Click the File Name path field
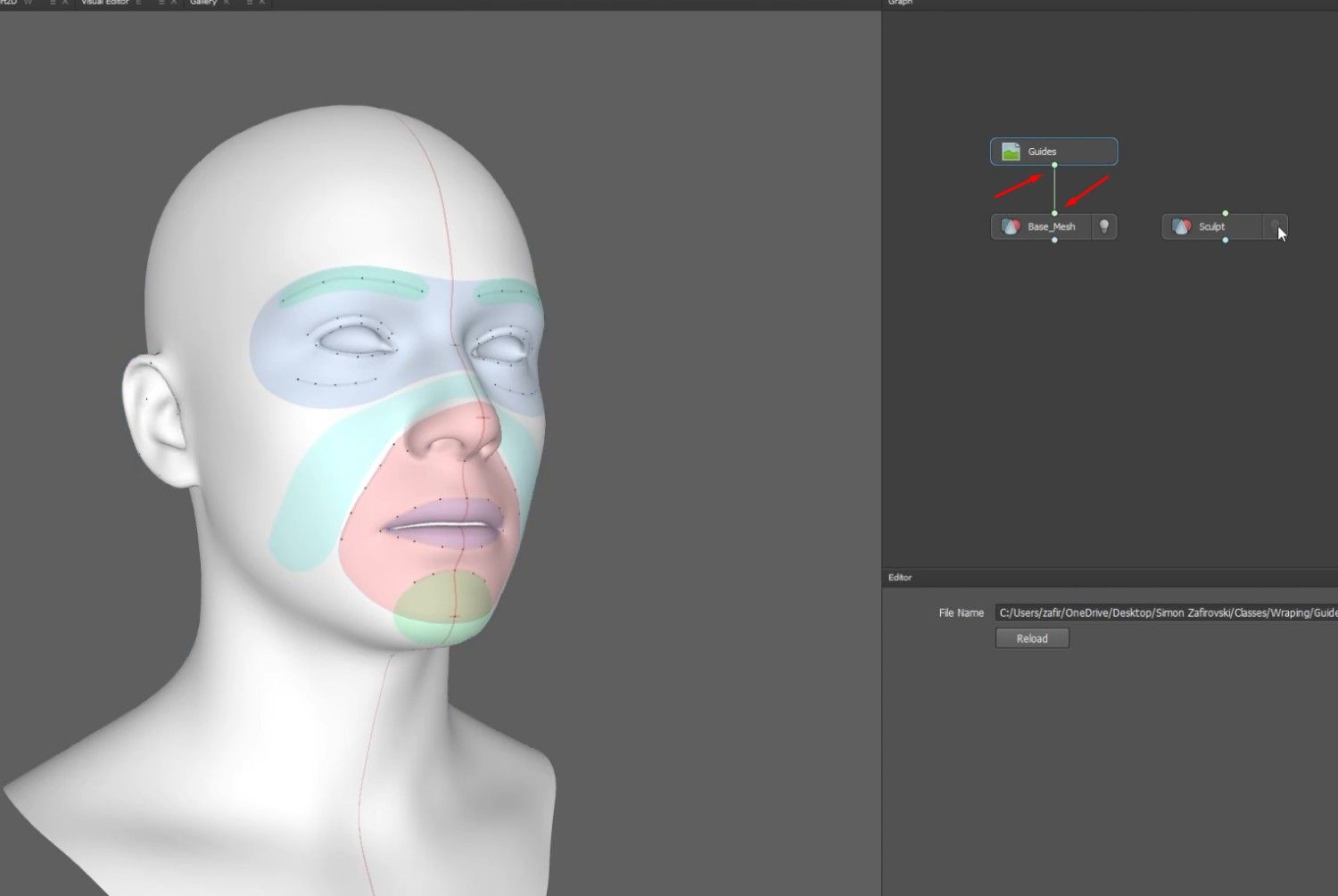The image size is (1338, 896). pos(1167,612)
